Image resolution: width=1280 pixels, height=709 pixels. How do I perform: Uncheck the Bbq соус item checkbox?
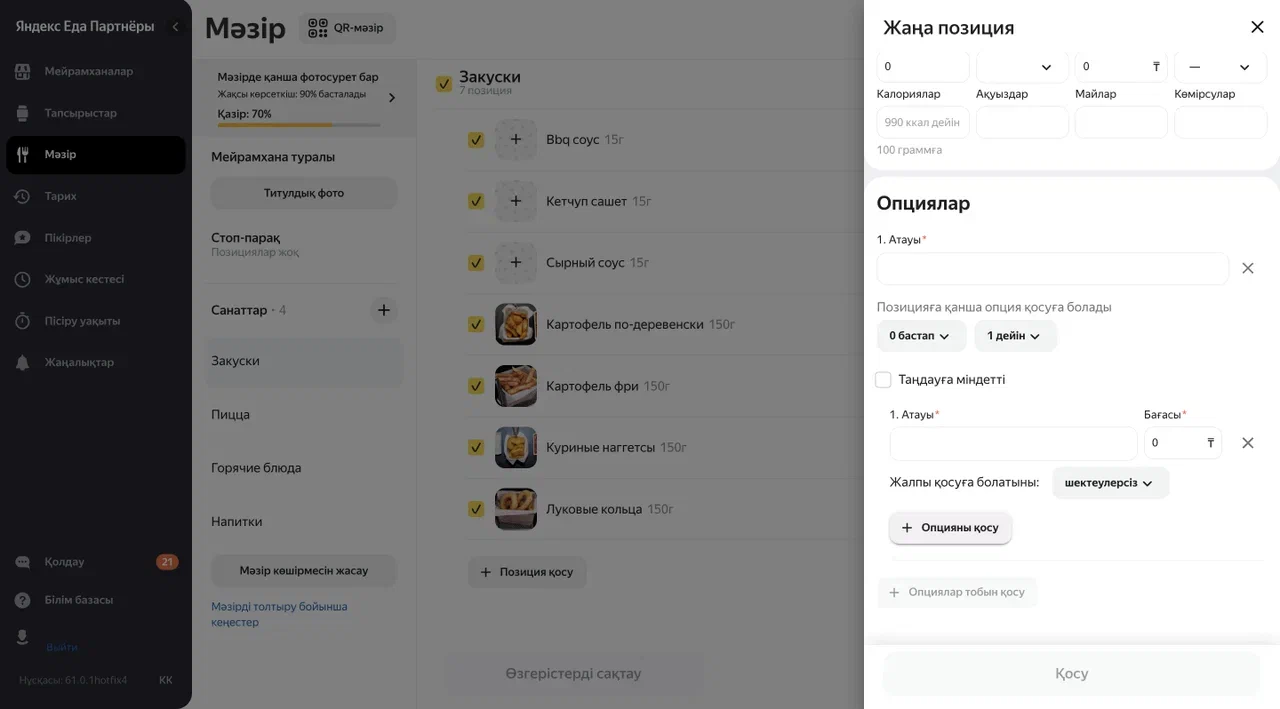[476, 140]
